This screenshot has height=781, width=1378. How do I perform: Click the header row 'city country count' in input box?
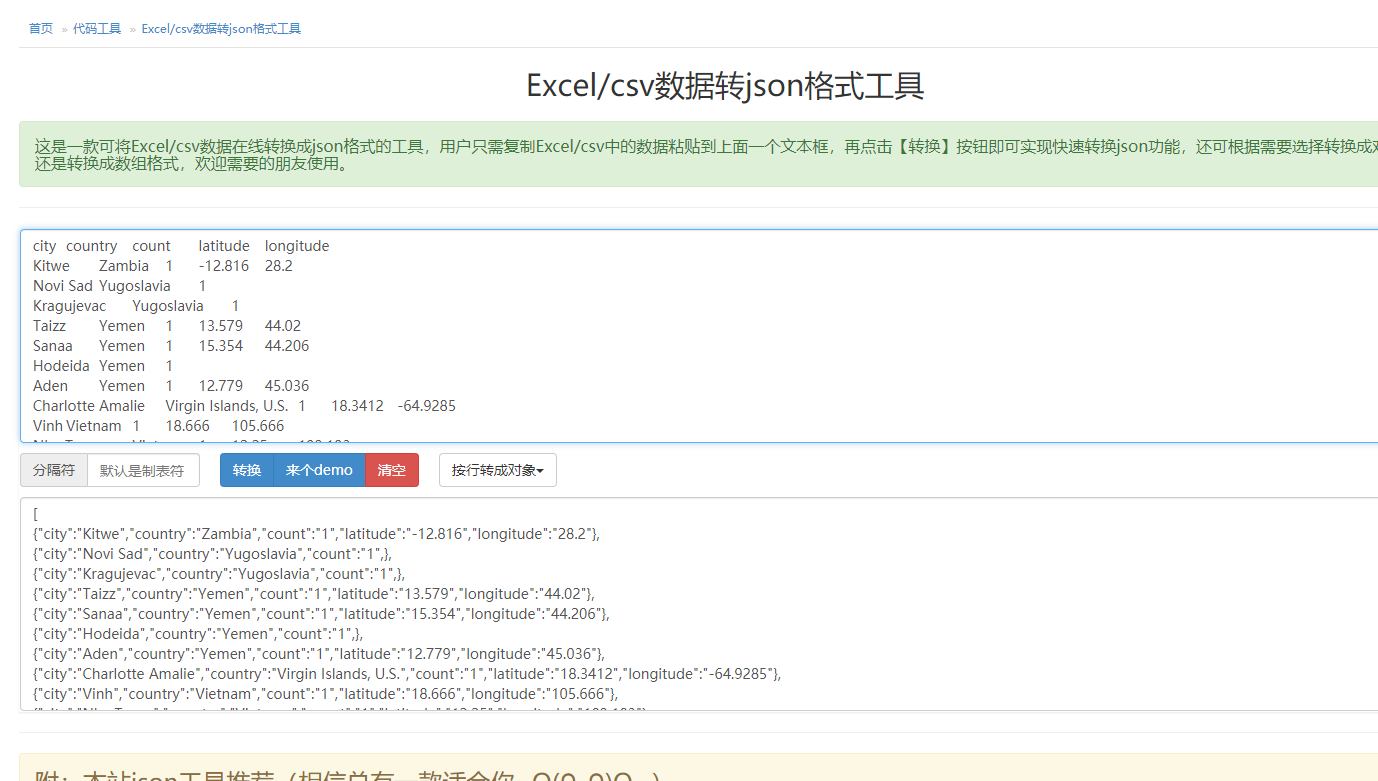tap(181, 246)
